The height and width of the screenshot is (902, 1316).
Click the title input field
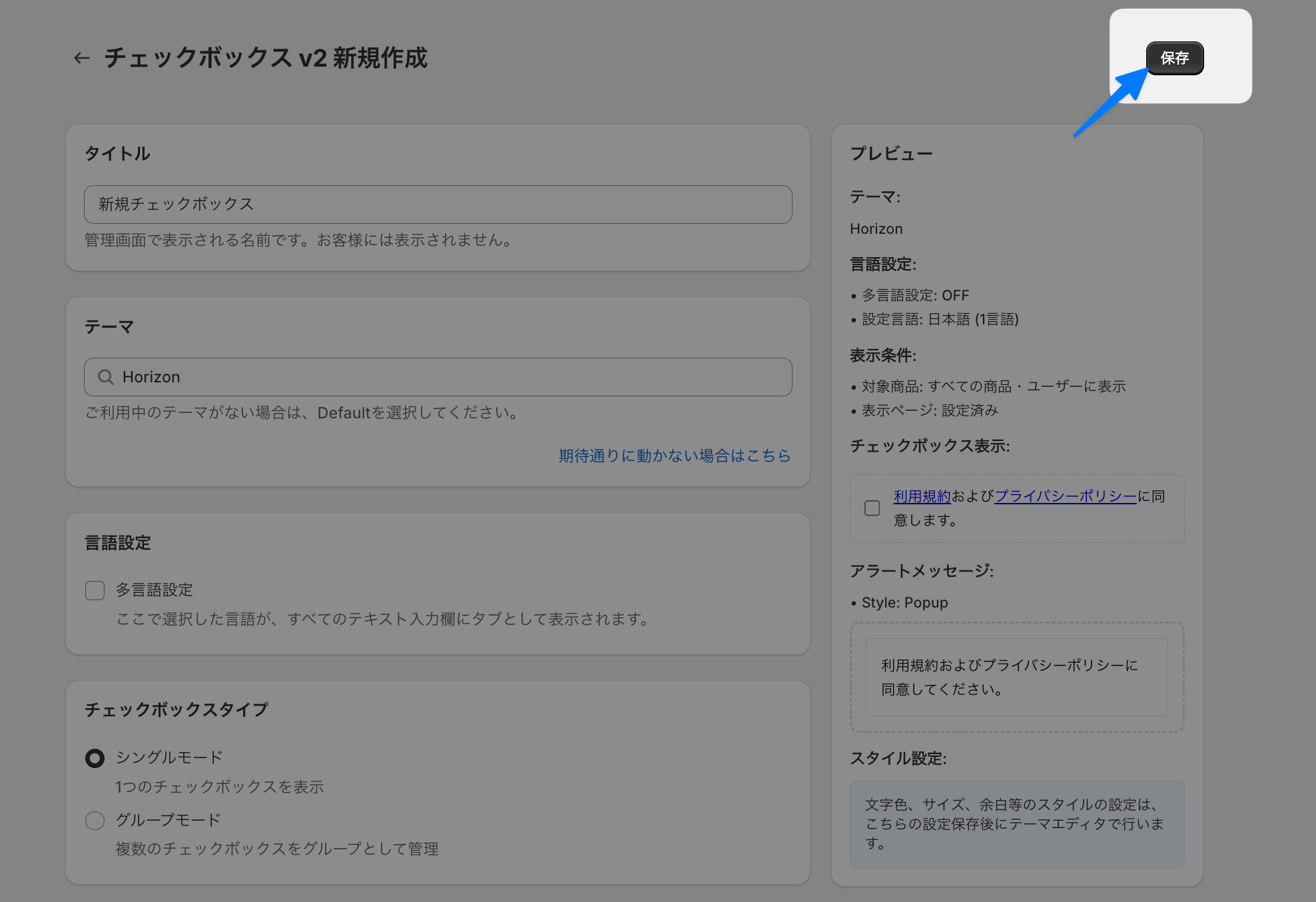(438, 205)
